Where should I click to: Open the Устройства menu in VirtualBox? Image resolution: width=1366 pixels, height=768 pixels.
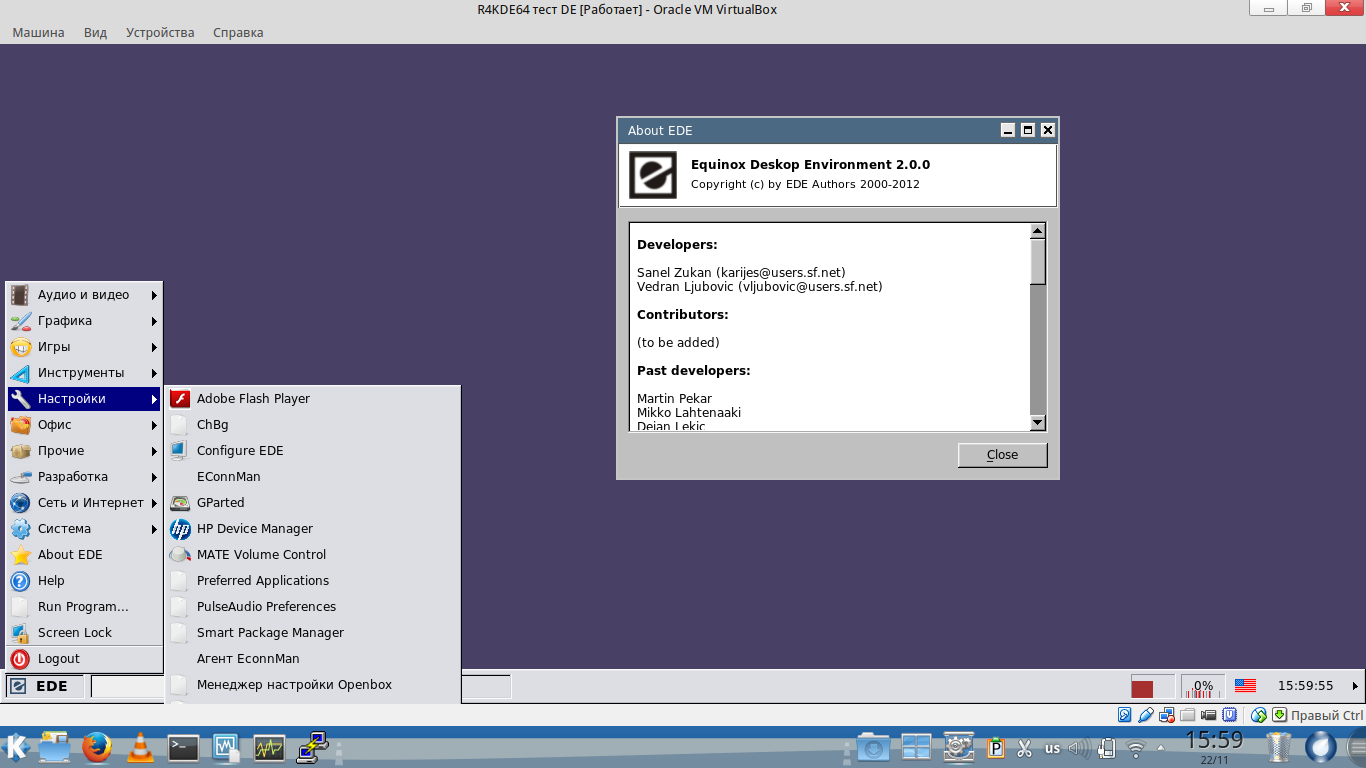point(160,32)
